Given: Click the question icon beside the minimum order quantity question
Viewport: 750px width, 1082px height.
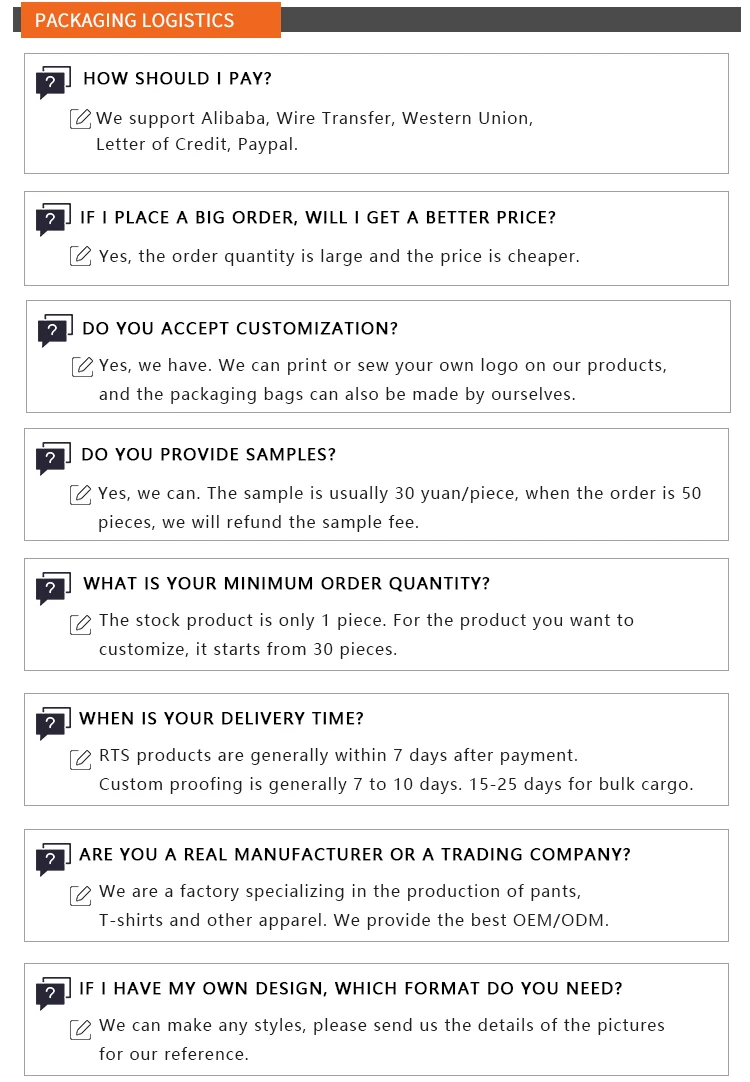Looking at the screenshot, I should pos(53,588).
